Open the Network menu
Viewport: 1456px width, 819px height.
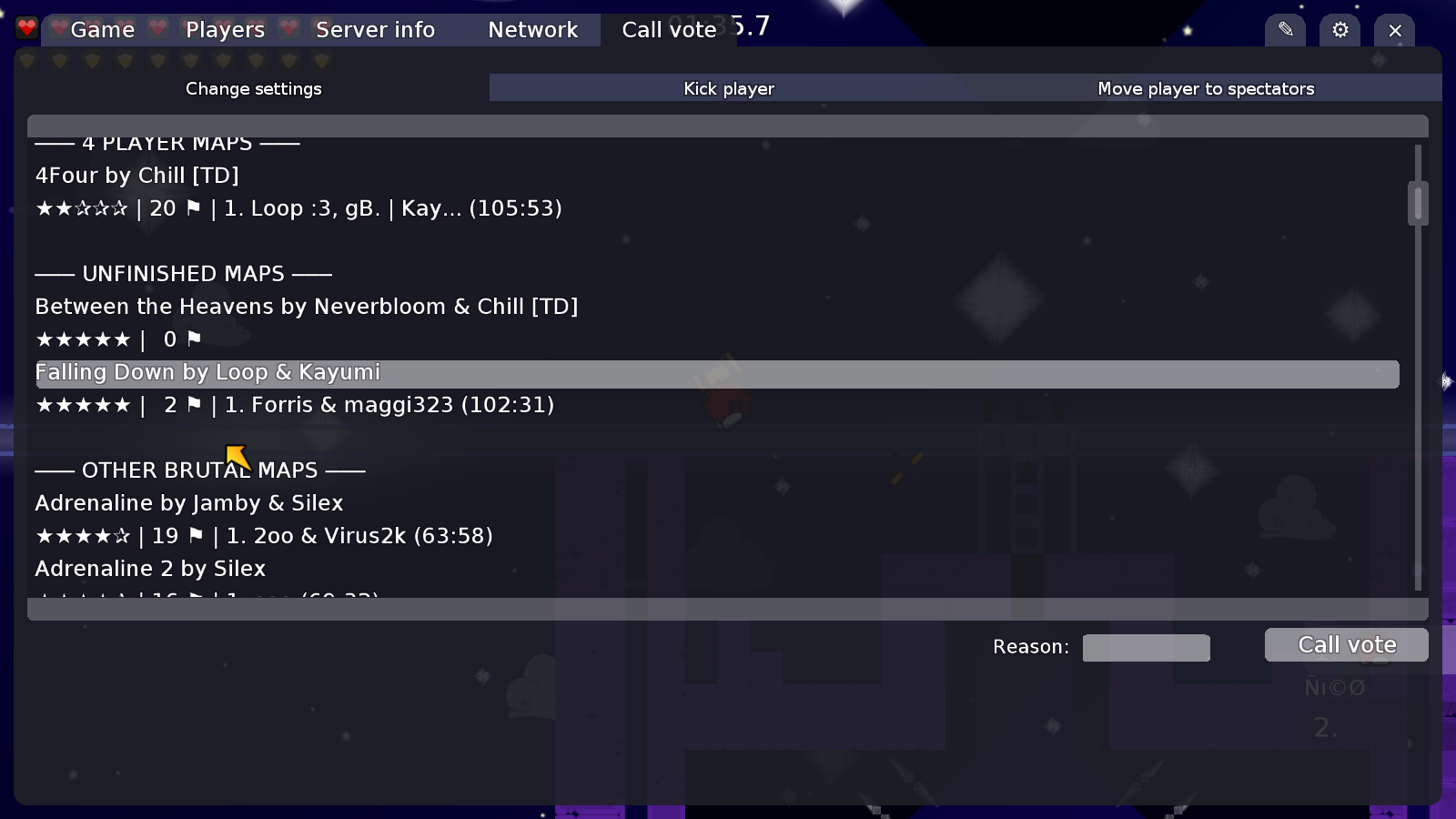click(x=533, y=30)
